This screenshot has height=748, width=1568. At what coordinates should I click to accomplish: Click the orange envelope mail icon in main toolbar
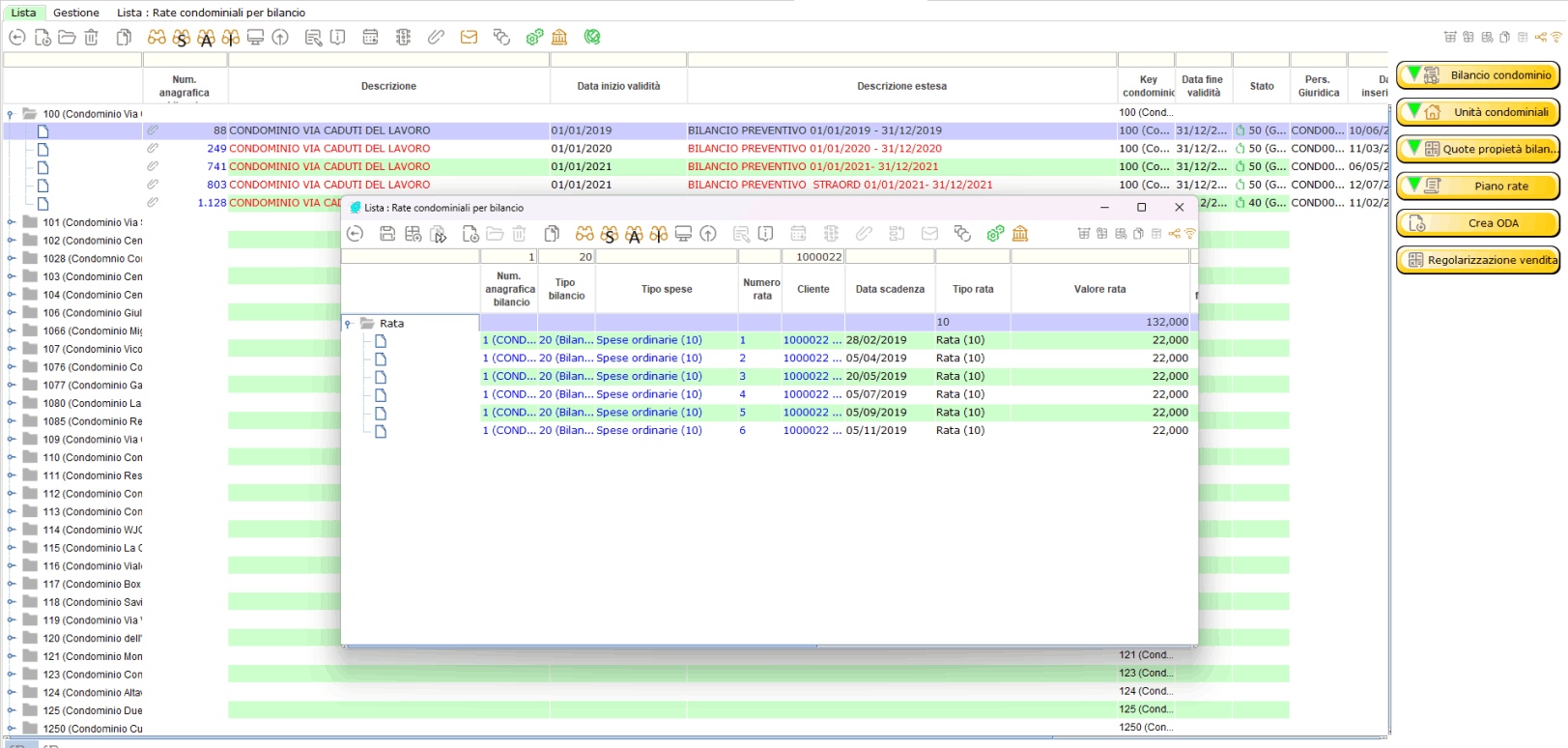[x=469, y=38]
